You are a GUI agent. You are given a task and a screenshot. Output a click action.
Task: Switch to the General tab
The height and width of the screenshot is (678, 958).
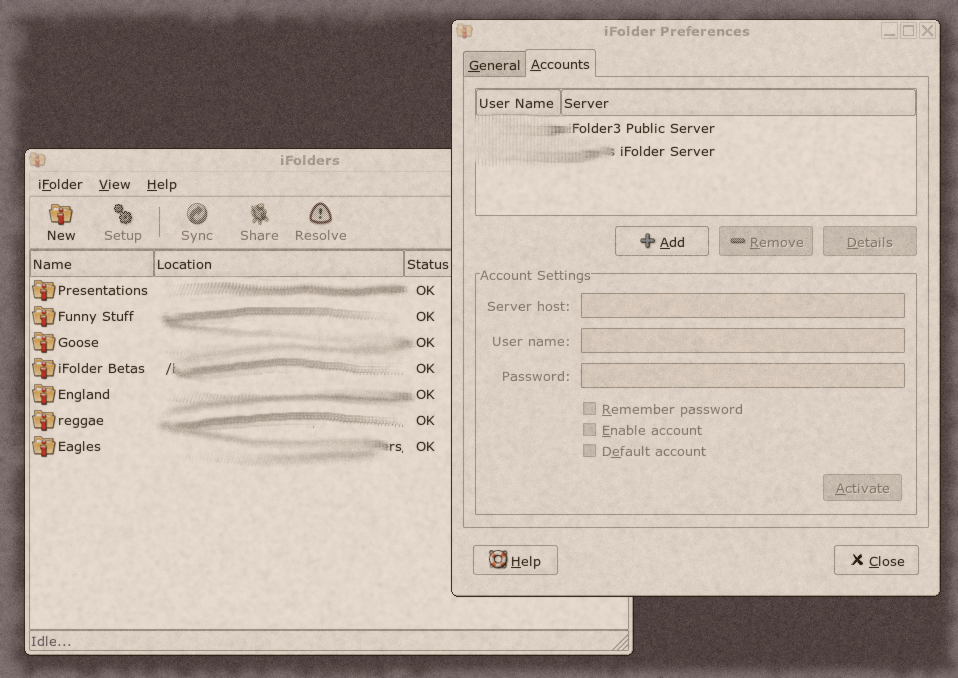[x=494, y=65]
